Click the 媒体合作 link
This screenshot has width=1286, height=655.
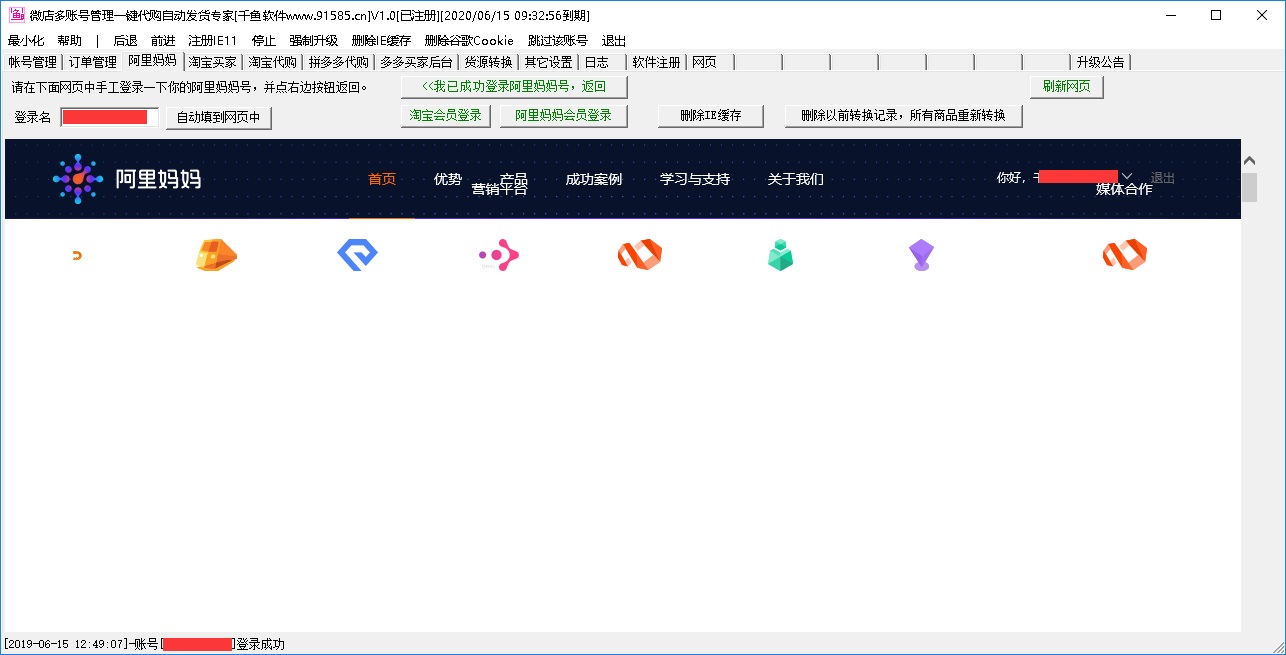1124,189
